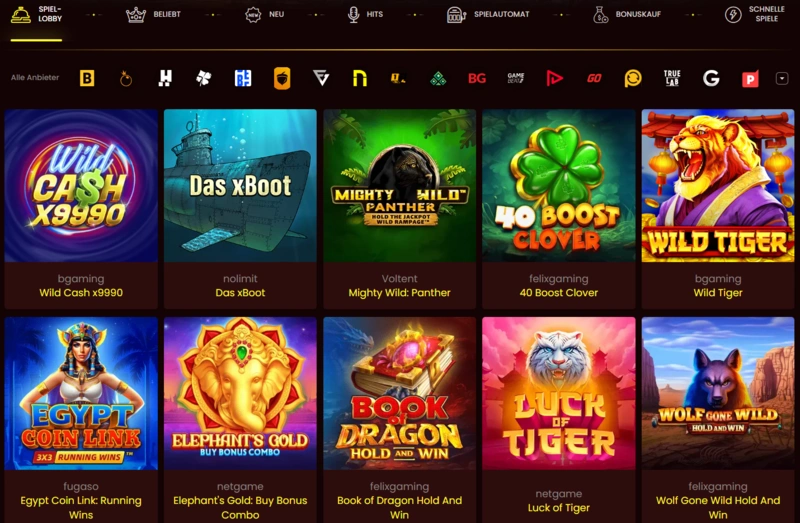Screen dimensions: 800x523
Task: Open the Mighty Wild Panther thumbnail
Action: click(399, 186)
